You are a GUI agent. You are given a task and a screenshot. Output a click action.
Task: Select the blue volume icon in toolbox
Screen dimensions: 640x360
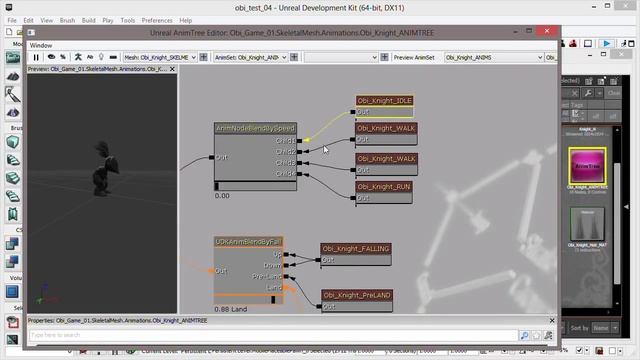coord(12,292)
